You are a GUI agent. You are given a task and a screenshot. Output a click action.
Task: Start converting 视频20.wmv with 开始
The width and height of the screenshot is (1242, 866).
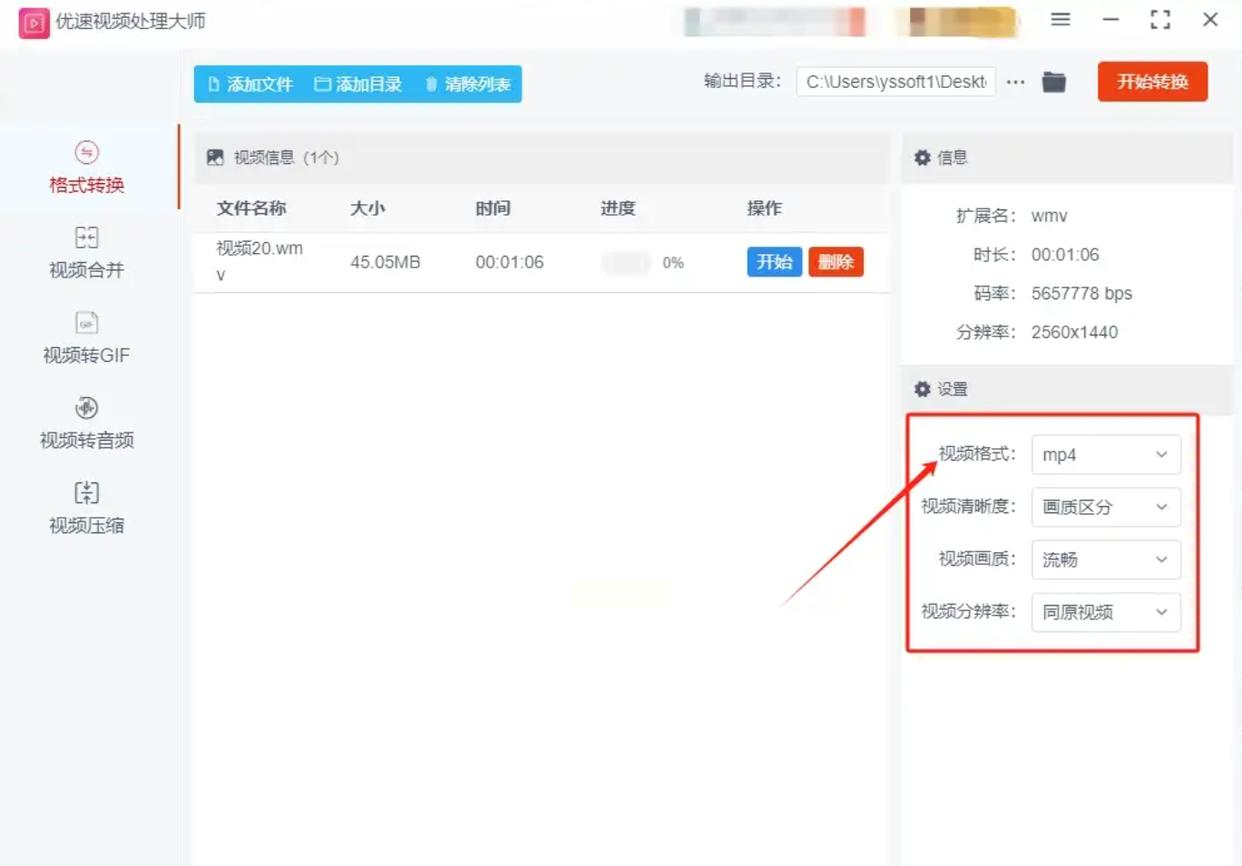[774, 262]
